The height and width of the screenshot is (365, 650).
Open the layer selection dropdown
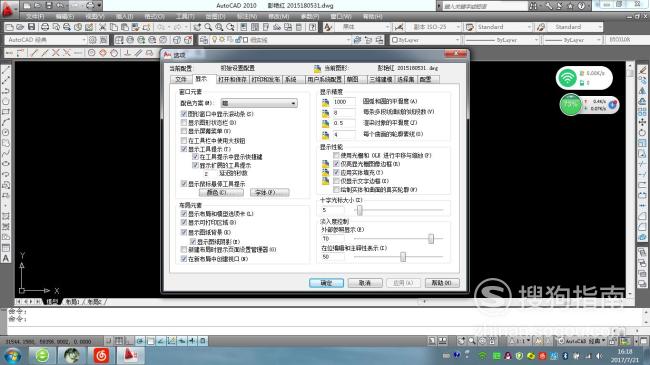281,40
